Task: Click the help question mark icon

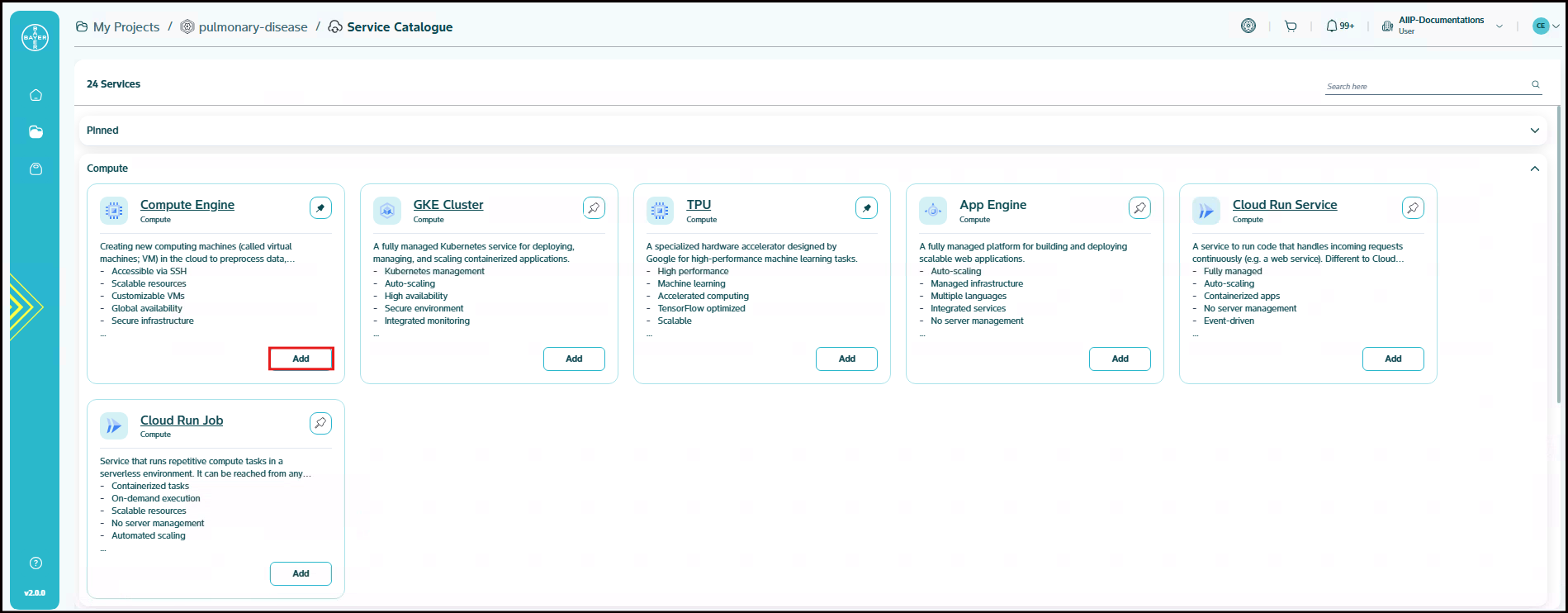Action: point(36,563)
